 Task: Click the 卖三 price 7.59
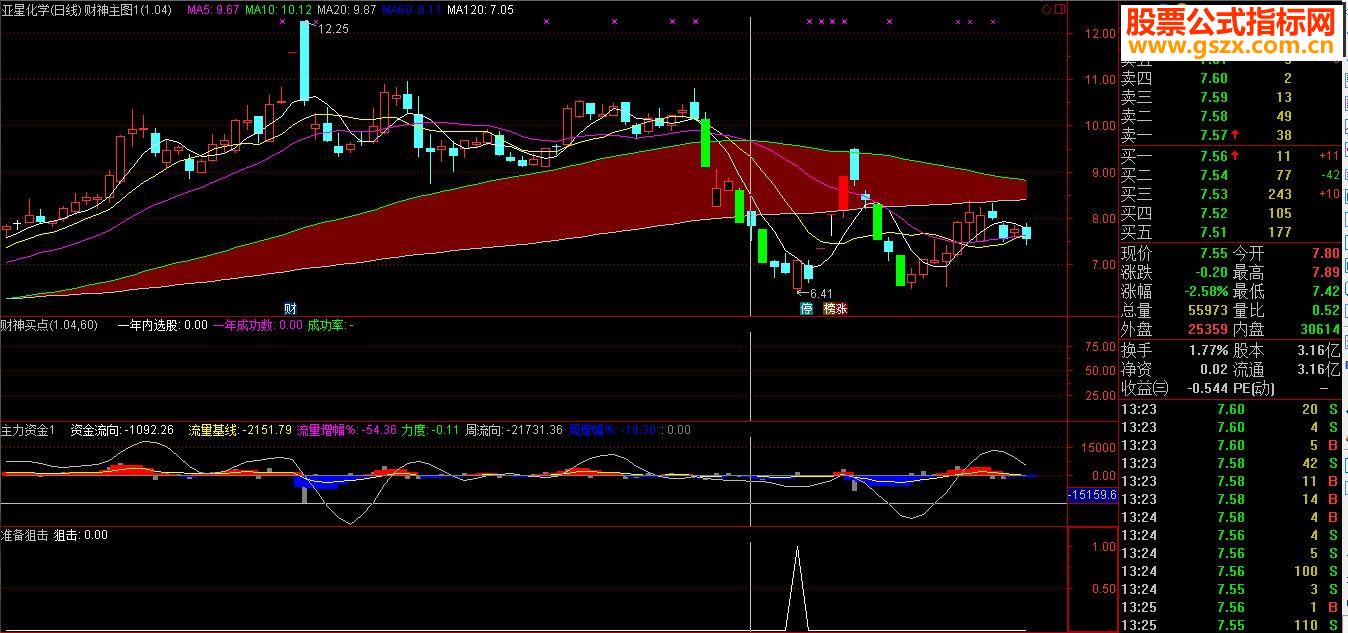[1213, 98]
